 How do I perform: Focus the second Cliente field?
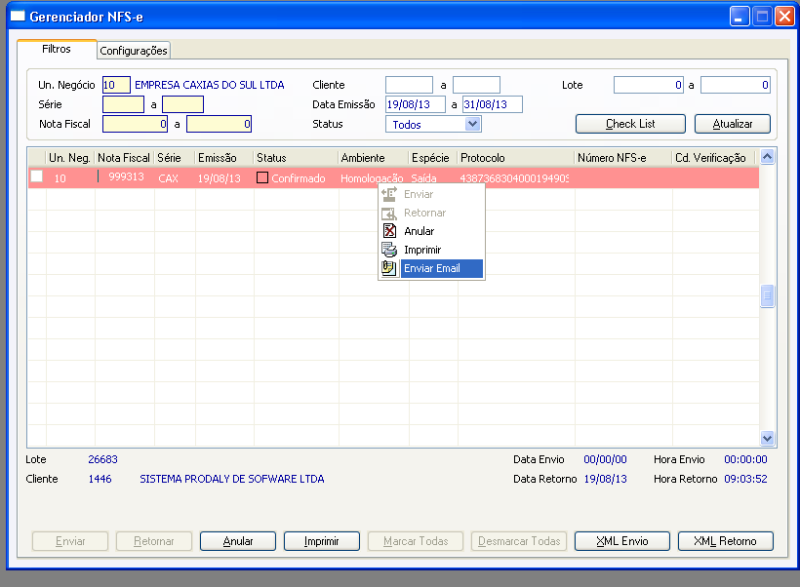click(x=477, y=85)
